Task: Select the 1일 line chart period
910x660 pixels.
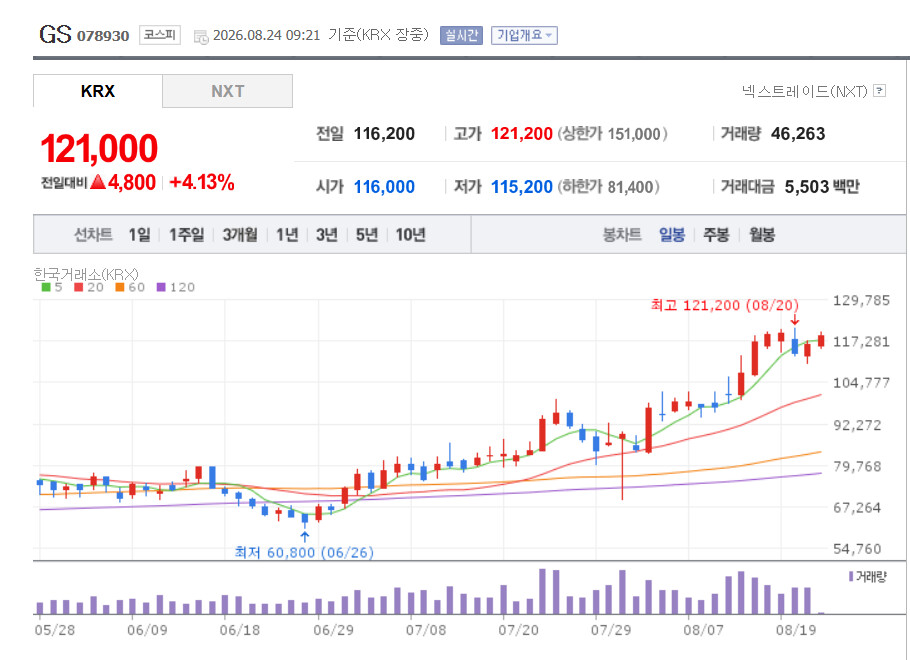Action: [x=139, y=235]
